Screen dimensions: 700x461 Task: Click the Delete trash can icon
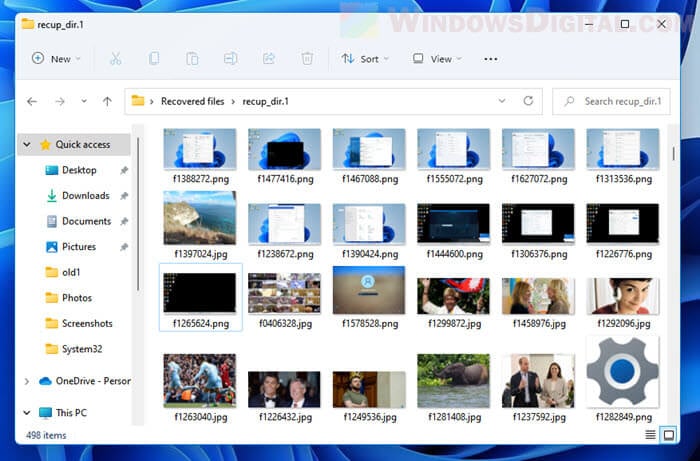pyautogui.click(x=307, y=58)
